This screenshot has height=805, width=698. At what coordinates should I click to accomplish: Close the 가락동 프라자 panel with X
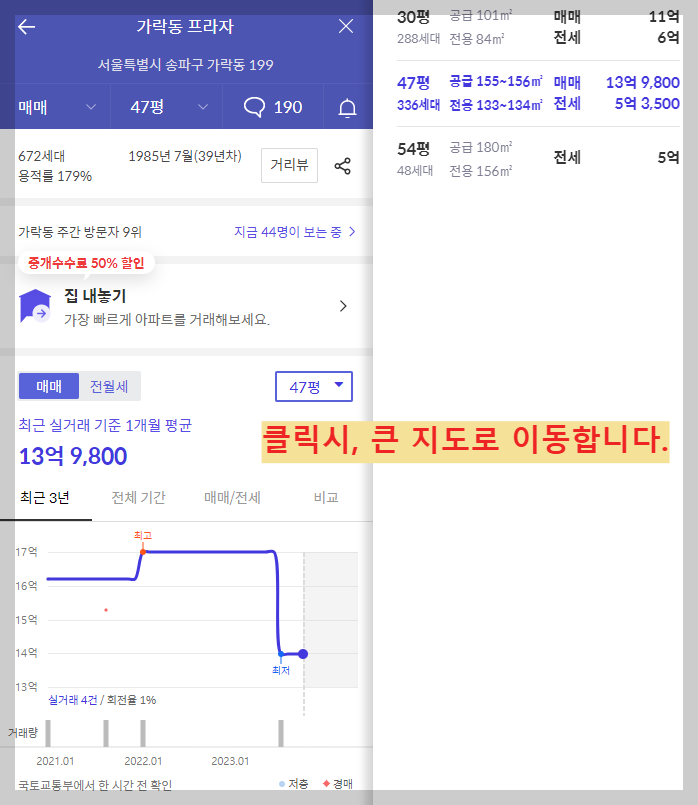coord(346,26)
